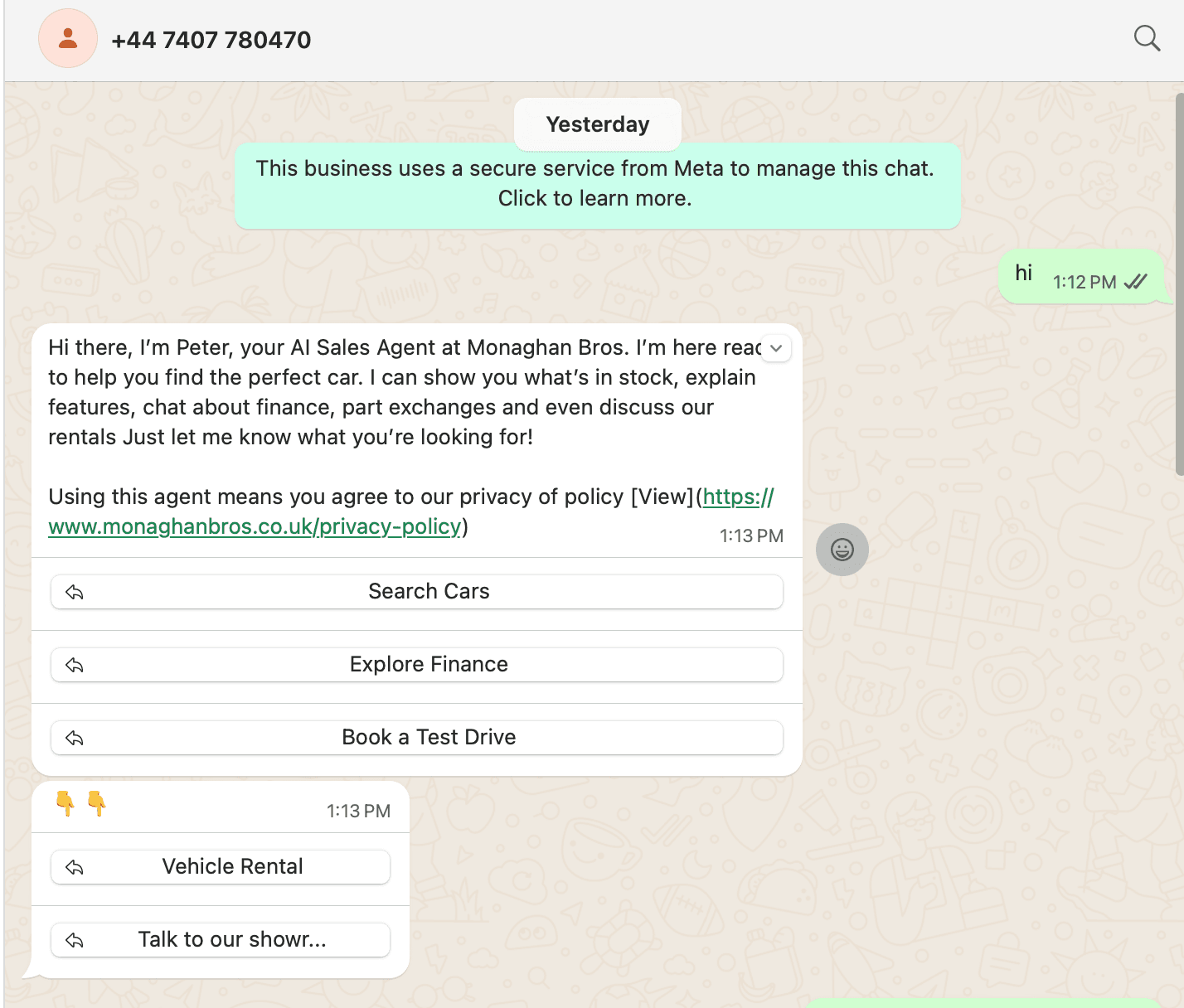The width and height of the screenshot is (1184, 1008).
Task: Click the chat vertical scrollbar
Action: [x=1179, y=283]
